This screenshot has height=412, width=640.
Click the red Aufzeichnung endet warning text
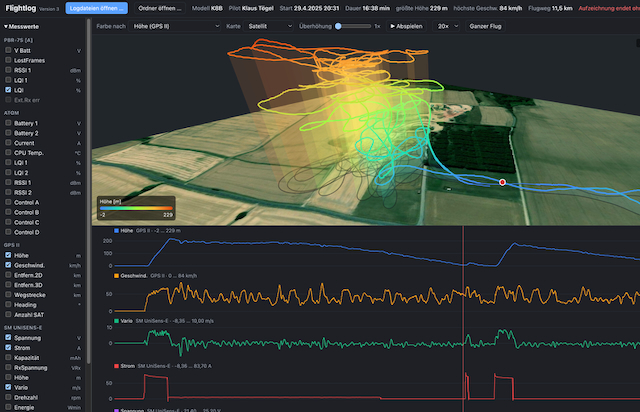tap(609, 8)
